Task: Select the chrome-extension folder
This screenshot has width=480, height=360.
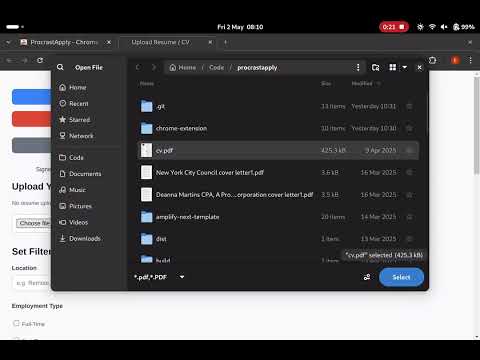Action: 278,128
